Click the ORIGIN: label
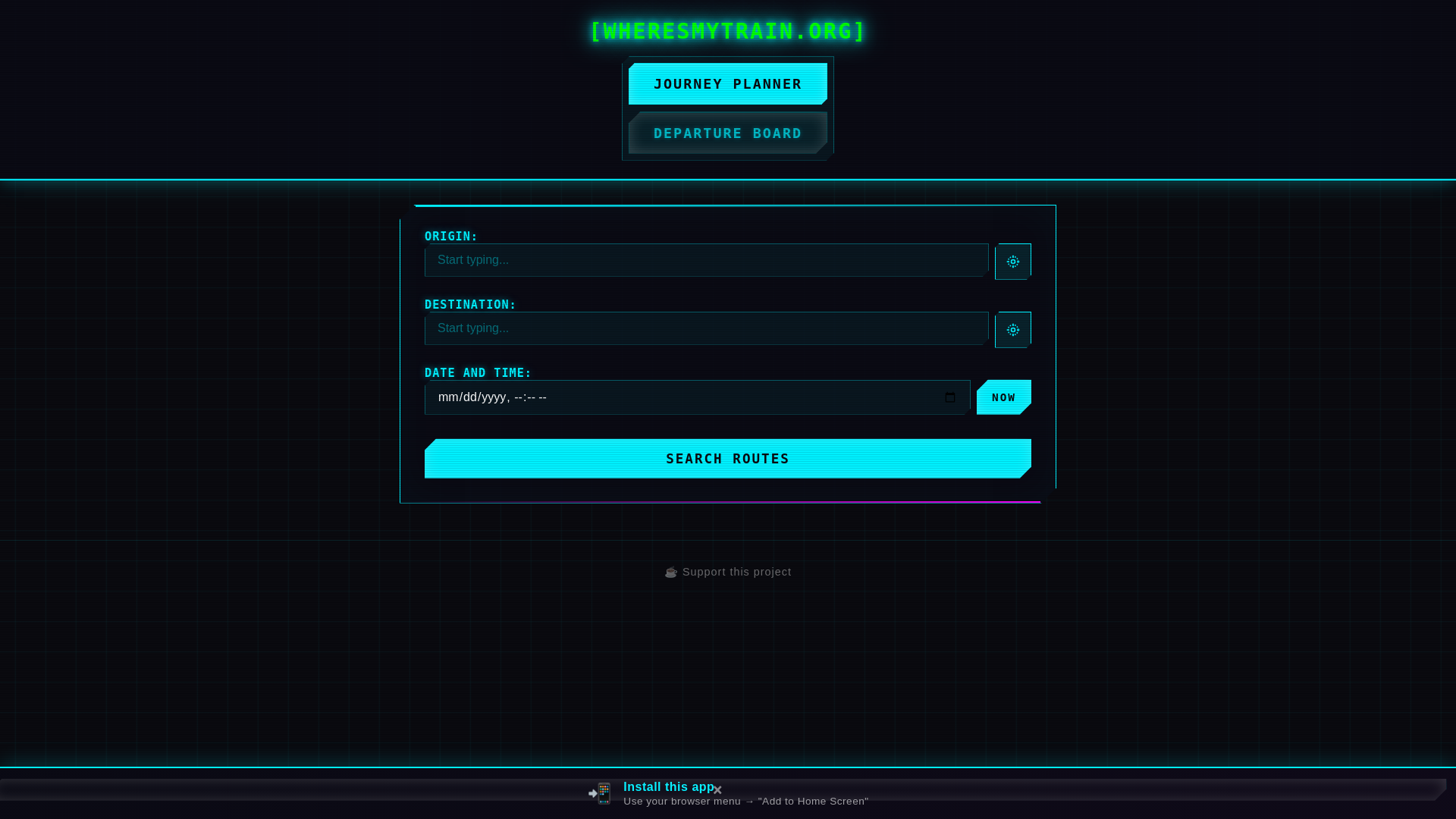 [451, 236]
